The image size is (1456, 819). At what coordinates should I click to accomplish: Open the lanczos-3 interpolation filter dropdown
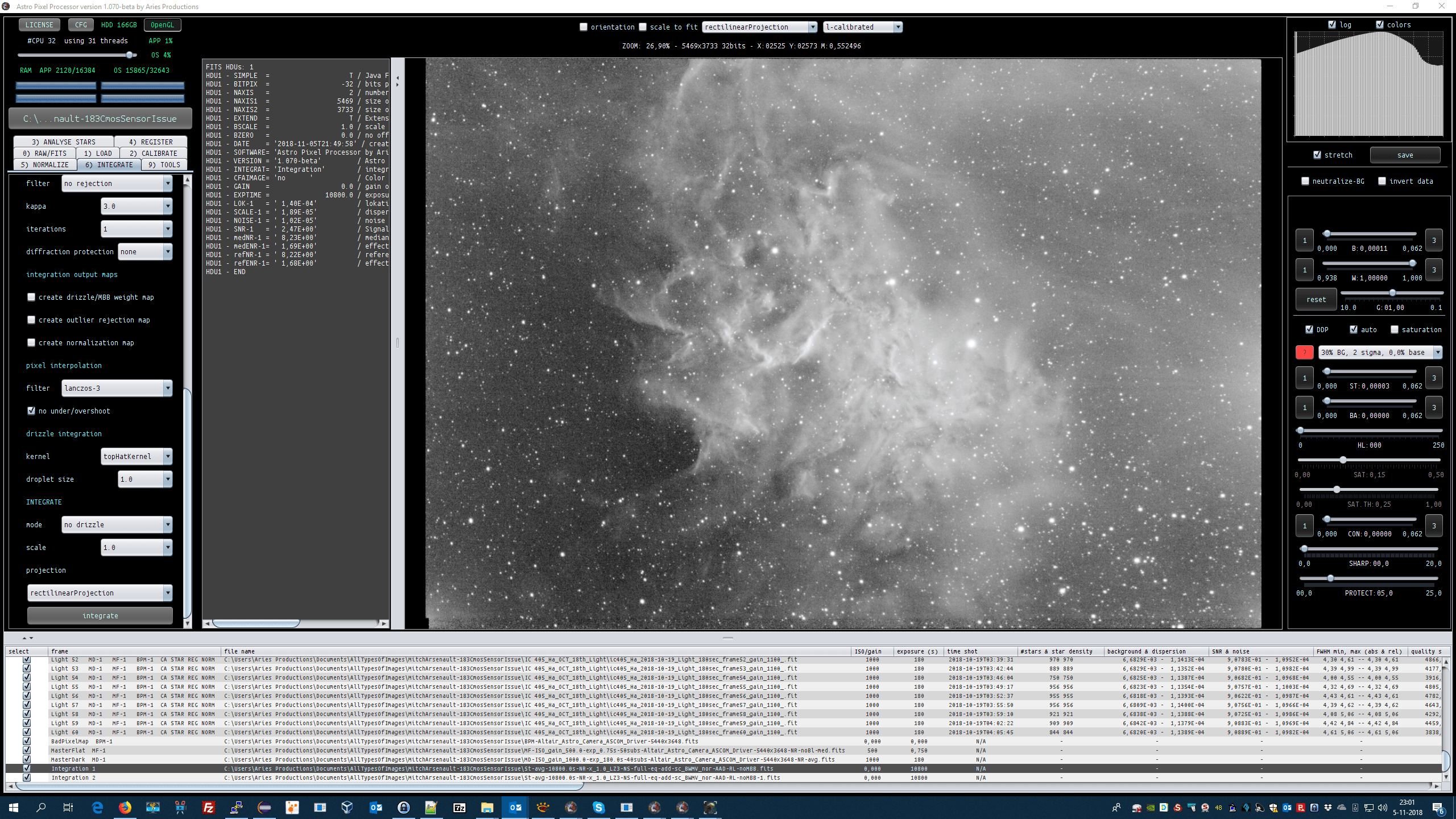pos(117,388)
